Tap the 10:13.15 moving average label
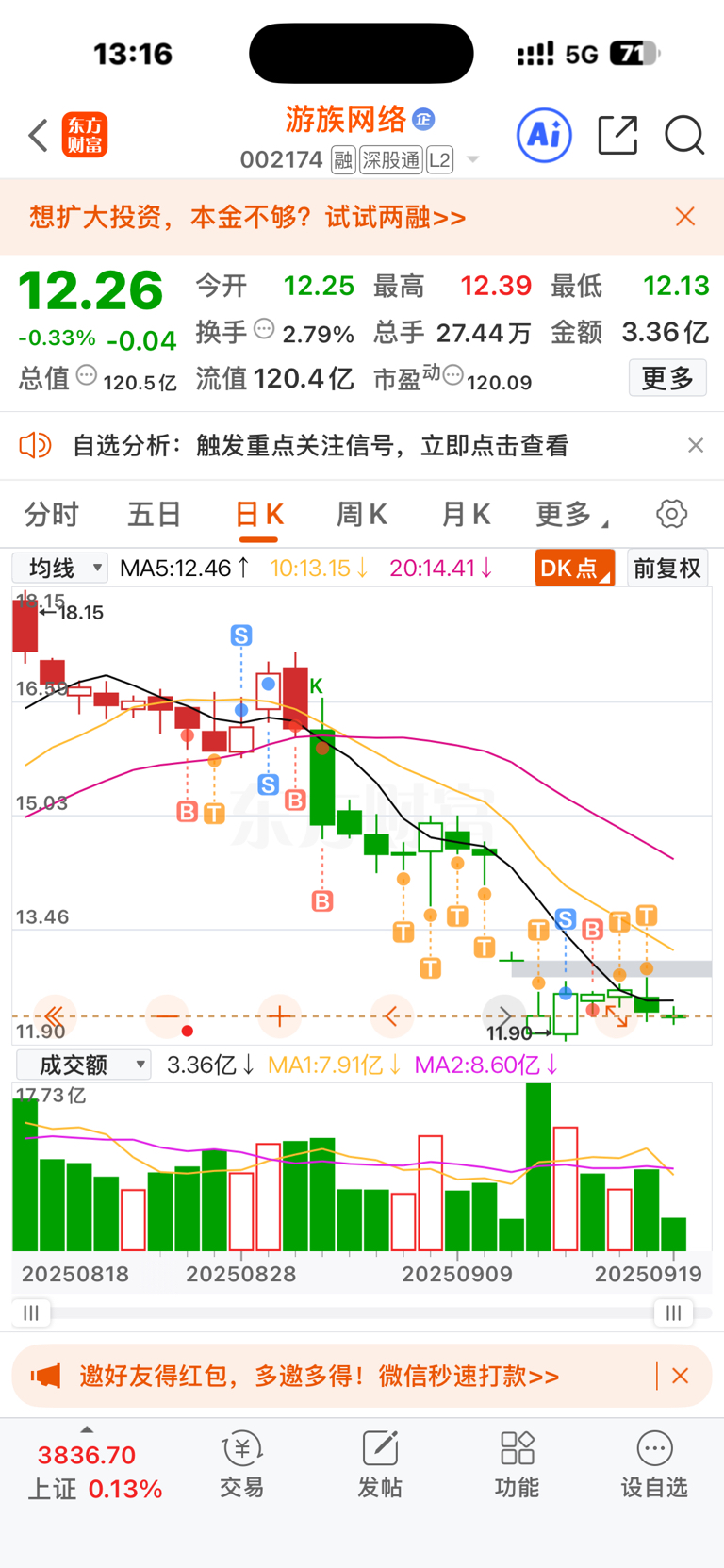The image size is (724, 1568). tap(319, 569)
